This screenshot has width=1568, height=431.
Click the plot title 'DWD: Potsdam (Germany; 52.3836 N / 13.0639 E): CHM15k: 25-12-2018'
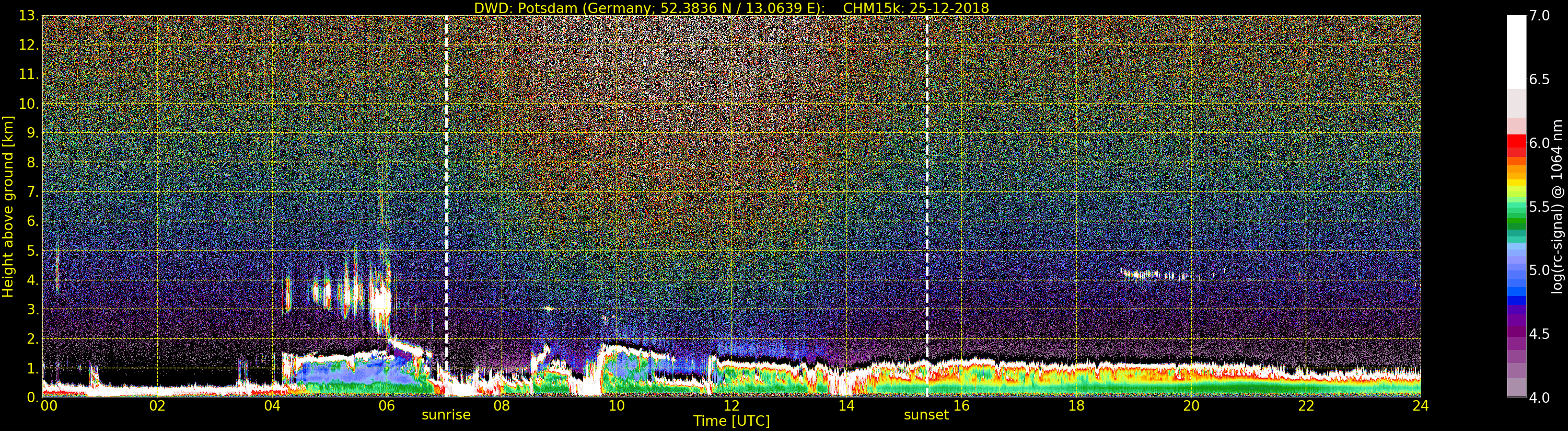[731, 8]
